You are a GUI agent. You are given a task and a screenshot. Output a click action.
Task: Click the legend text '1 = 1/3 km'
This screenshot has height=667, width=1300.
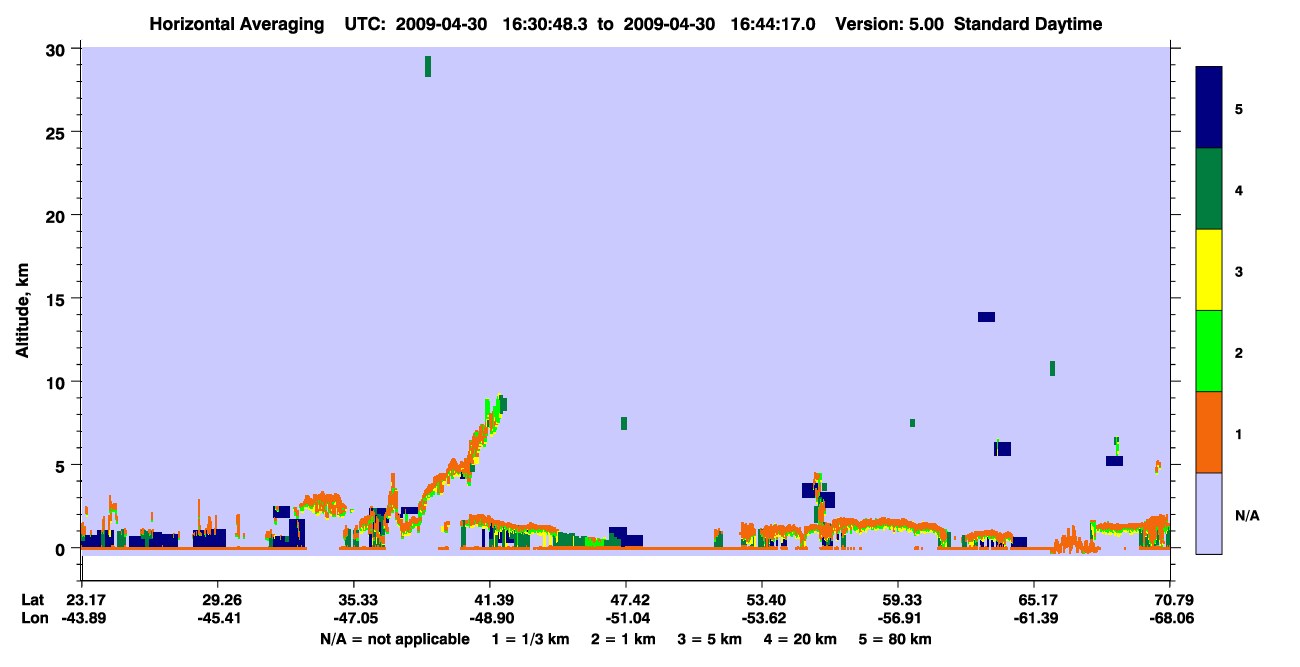pyautogui.click(x=532, y=639)
